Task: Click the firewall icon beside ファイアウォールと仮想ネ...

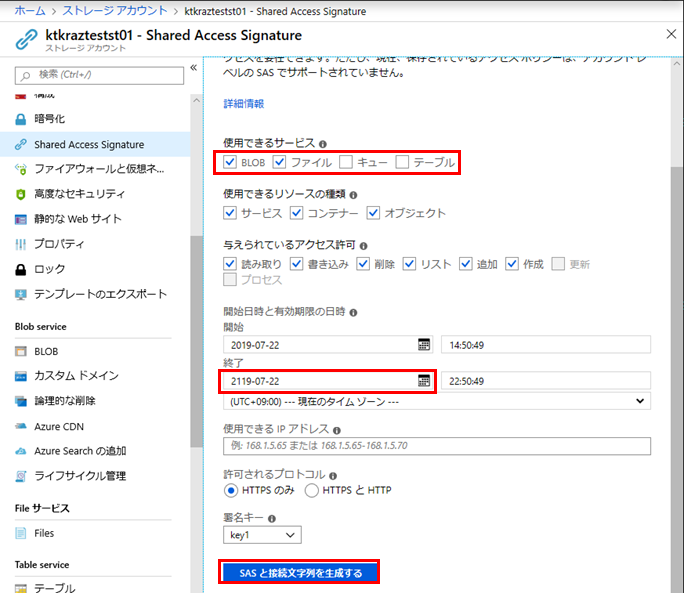Action: 21,169
